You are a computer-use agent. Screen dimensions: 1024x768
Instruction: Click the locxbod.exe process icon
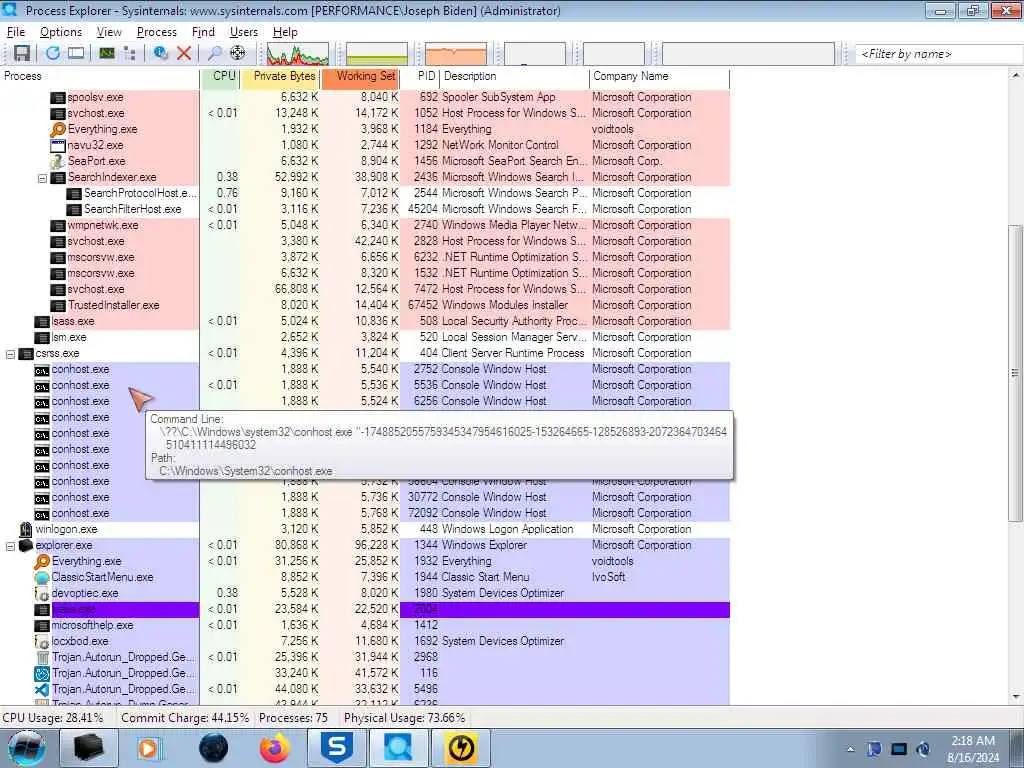click(x=42, y=641)
